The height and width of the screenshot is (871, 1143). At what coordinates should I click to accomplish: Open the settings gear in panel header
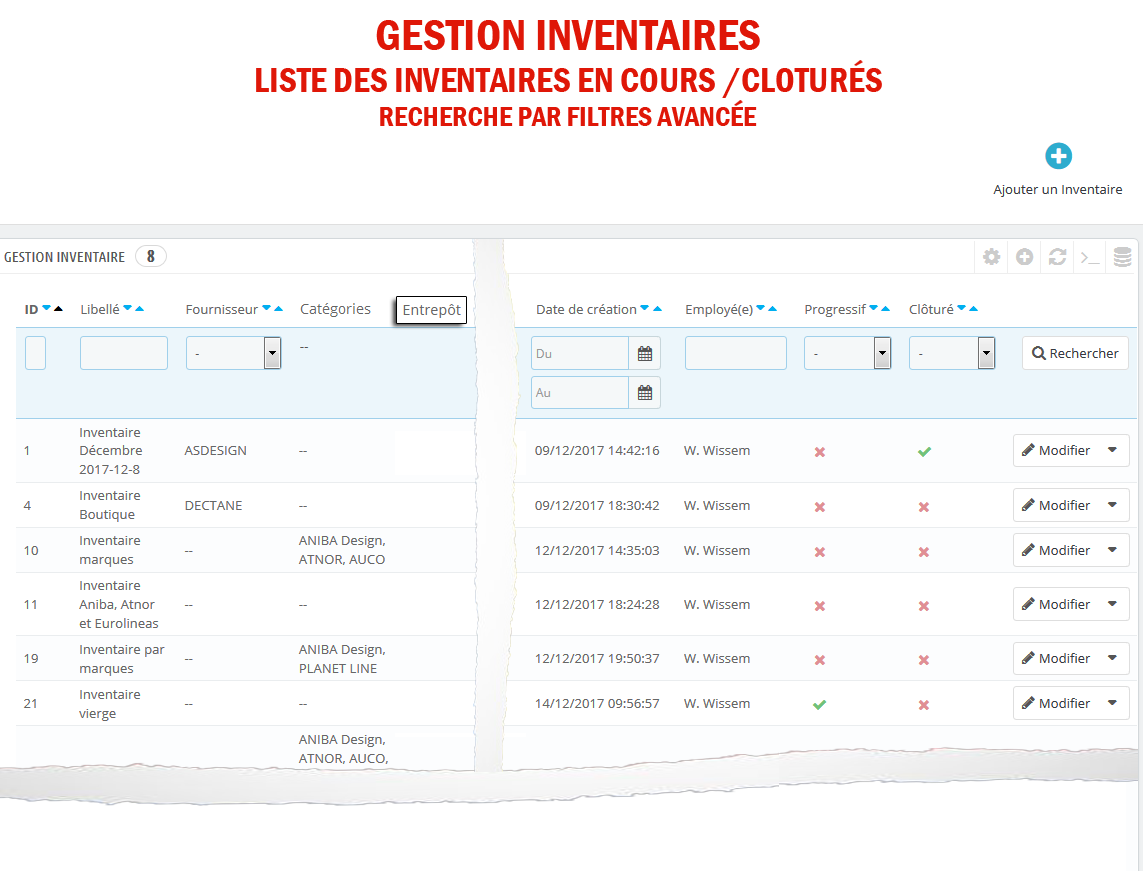[991, 257]
